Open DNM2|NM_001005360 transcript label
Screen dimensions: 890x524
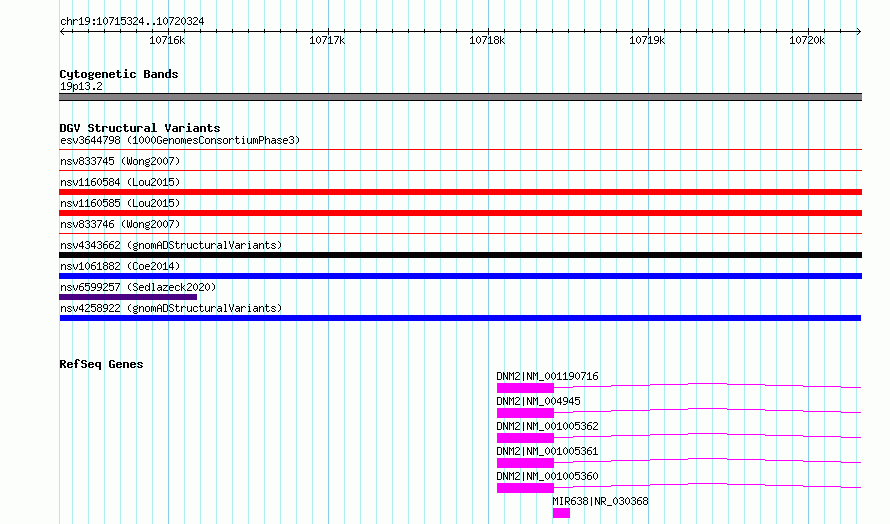pos(547,476)
